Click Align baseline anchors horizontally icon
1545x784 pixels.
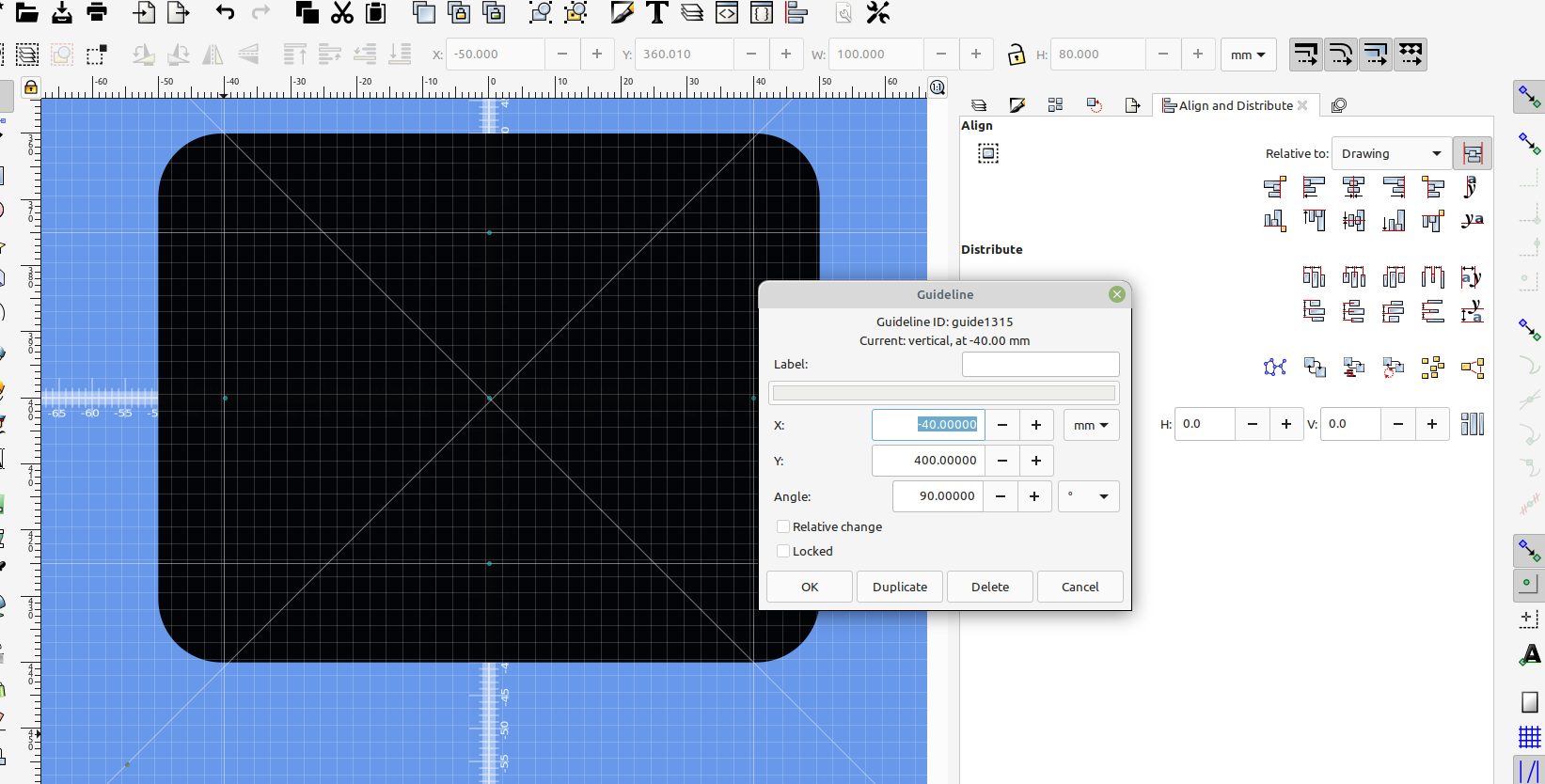(x=1472, y=188)
